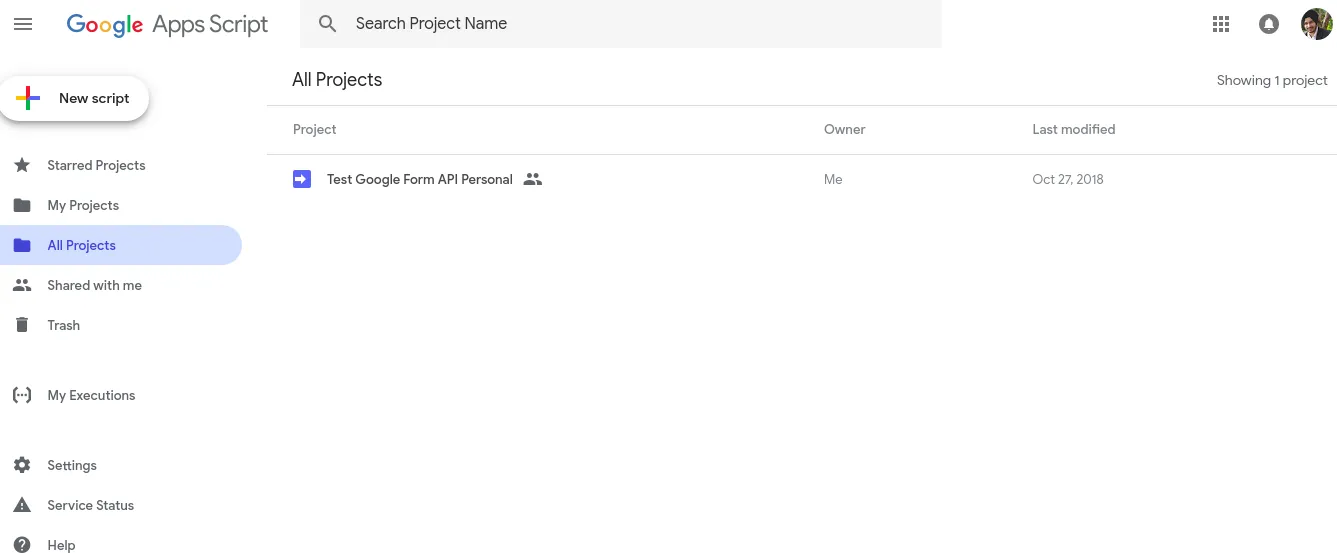Open the notifications bell
1337x553 pixels.
pos(1269,24)
